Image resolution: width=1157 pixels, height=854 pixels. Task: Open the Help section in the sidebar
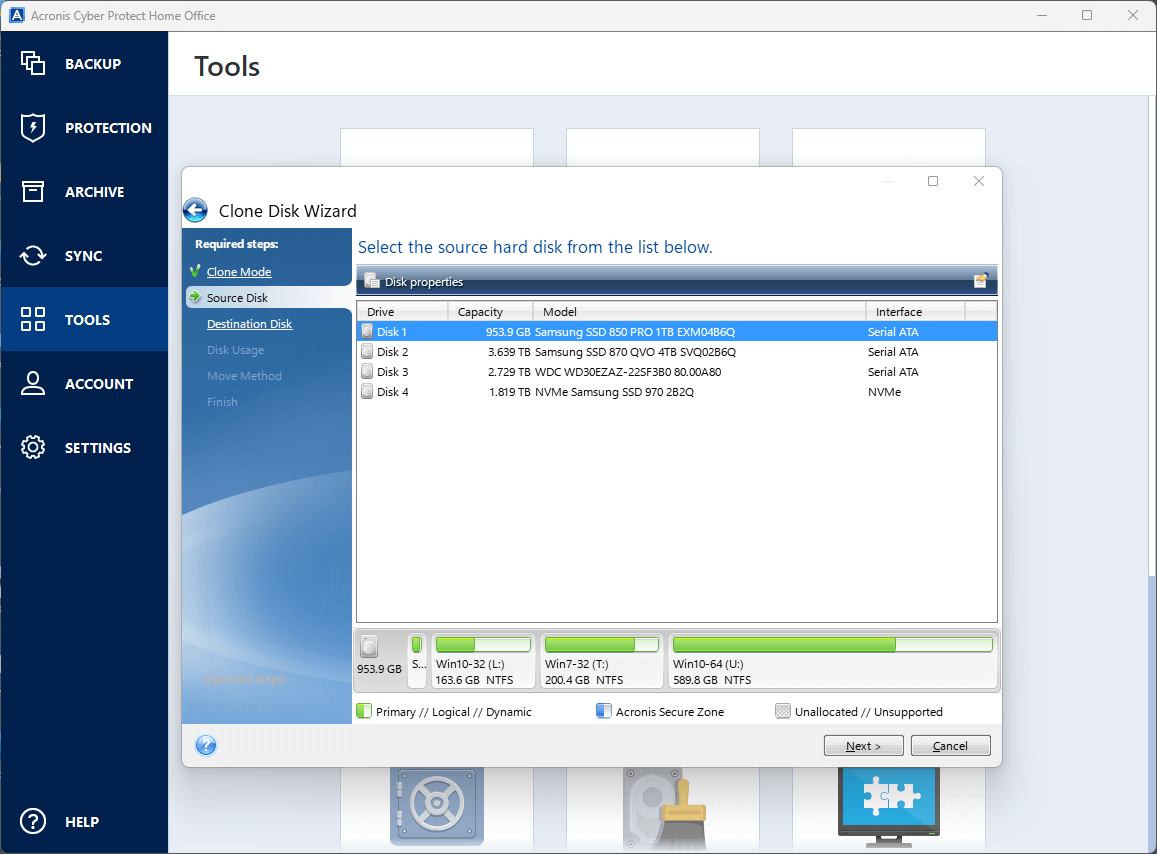(84, 821)
